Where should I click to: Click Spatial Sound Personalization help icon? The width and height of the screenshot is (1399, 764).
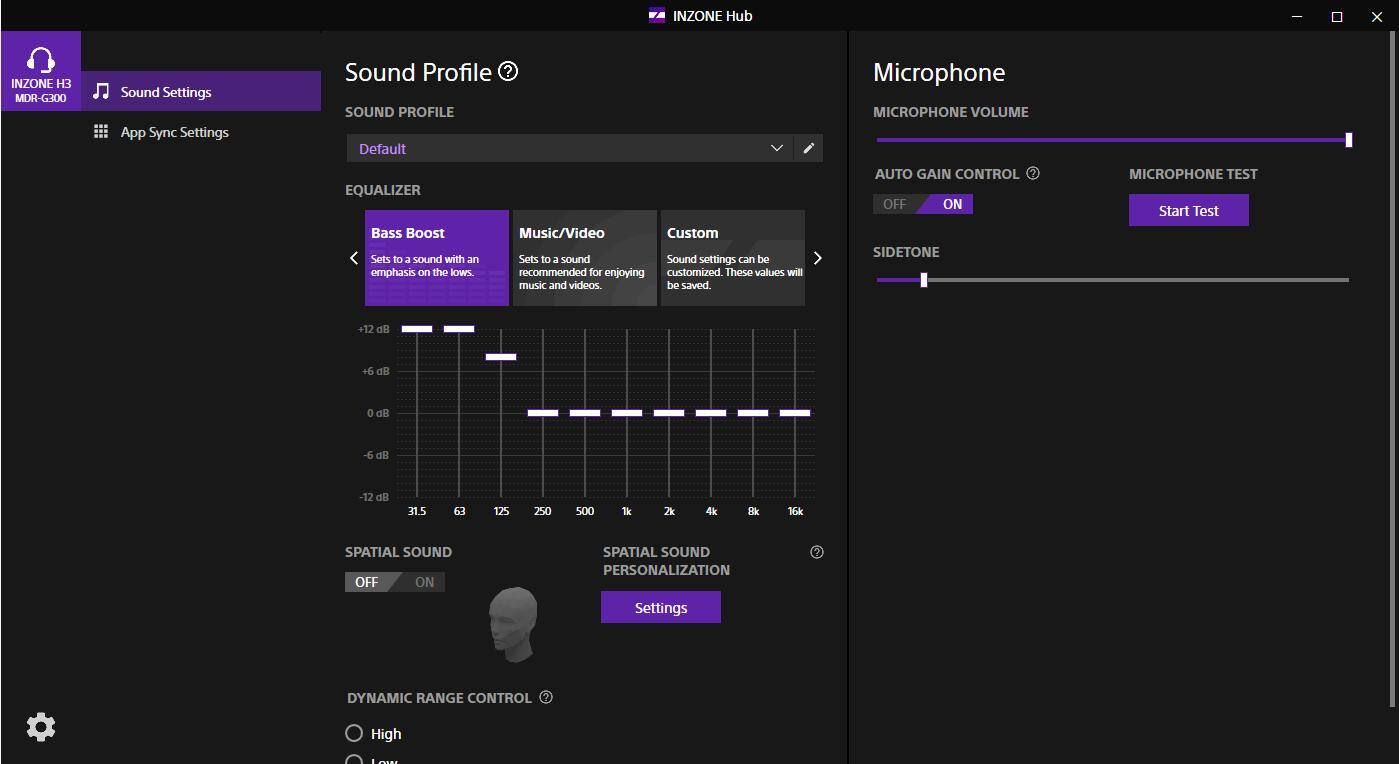(x=817, y=552)
